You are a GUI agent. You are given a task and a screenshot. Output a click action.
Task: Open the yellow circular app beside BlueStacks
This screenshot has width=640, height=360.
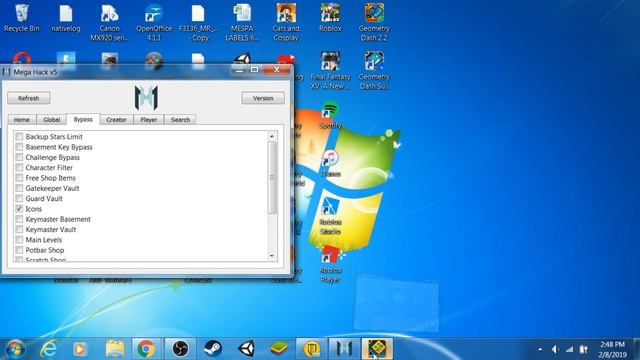311,349
